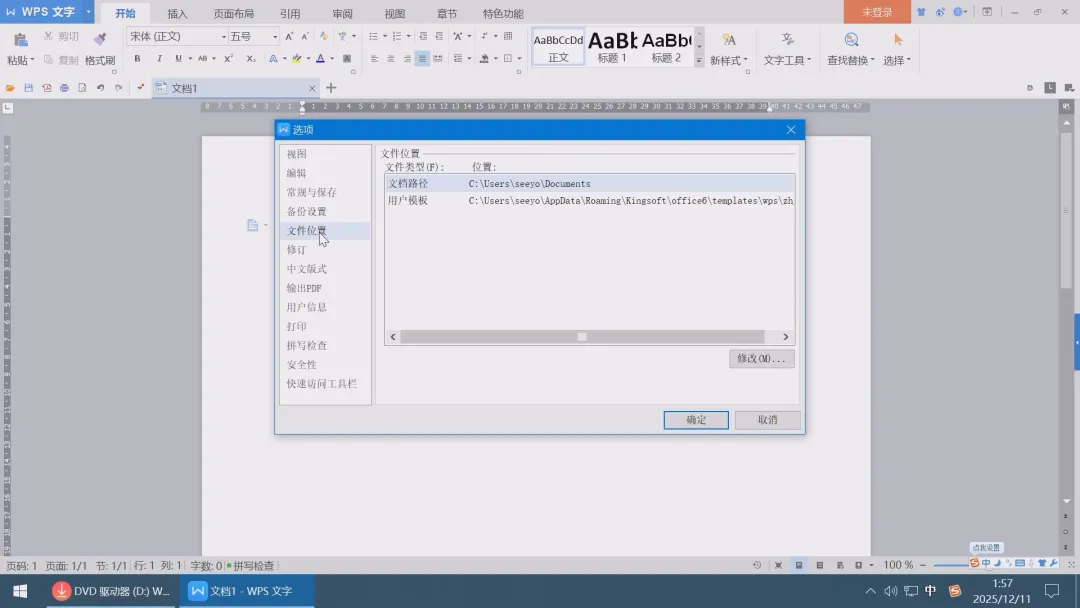Screen dimensions: 1080x608
Task: Select justify alignment
Action: (422, 59)
